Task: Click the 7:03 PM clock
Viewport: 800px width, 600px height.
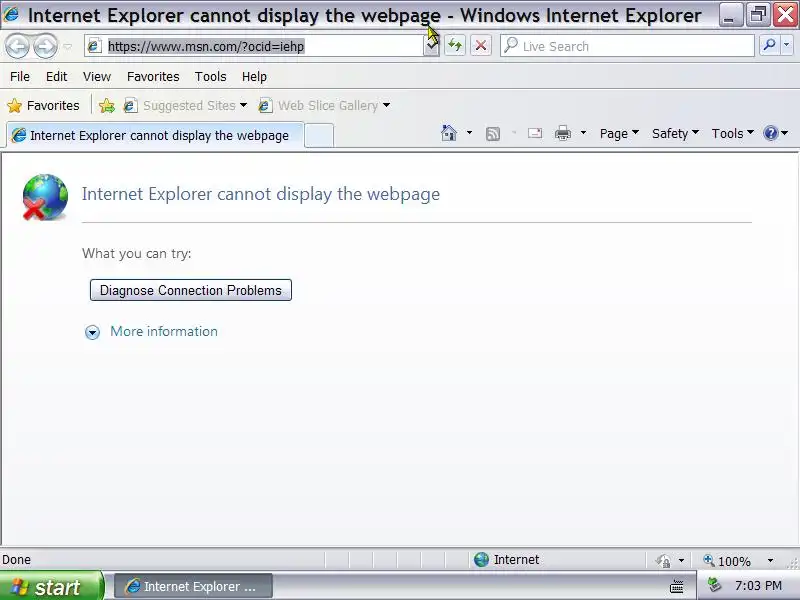Action: coord(758,586)
